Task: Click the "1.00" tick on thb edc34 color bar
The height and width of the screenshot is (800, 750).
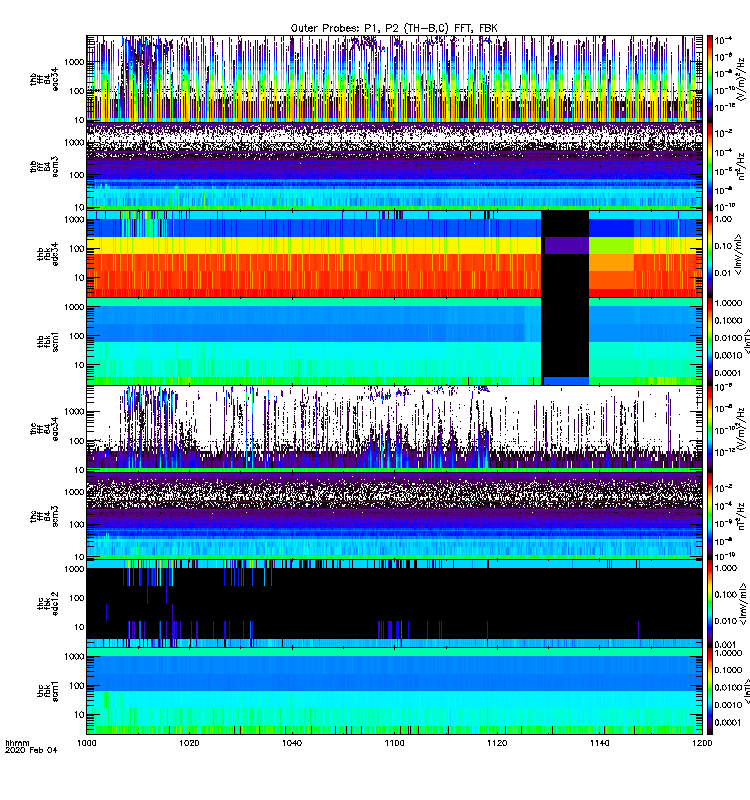Action: pos(723,219)
